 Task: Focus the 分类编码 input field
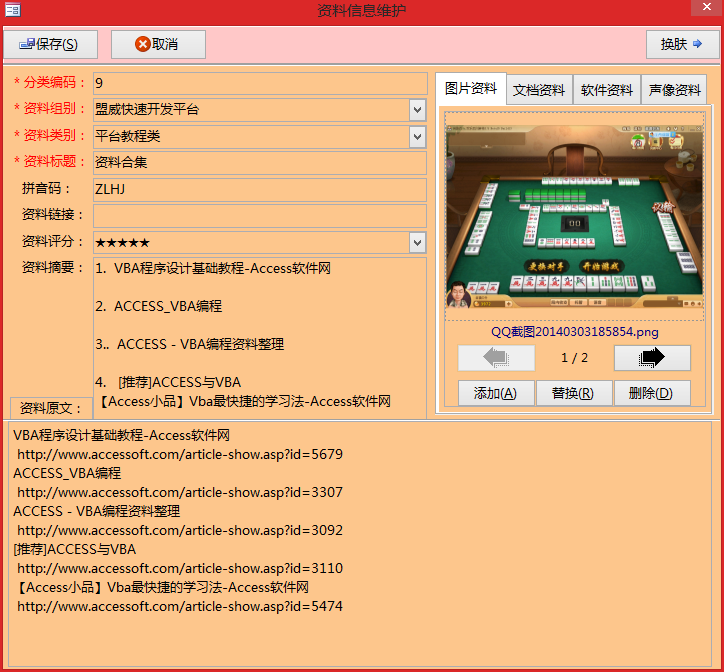260,83
